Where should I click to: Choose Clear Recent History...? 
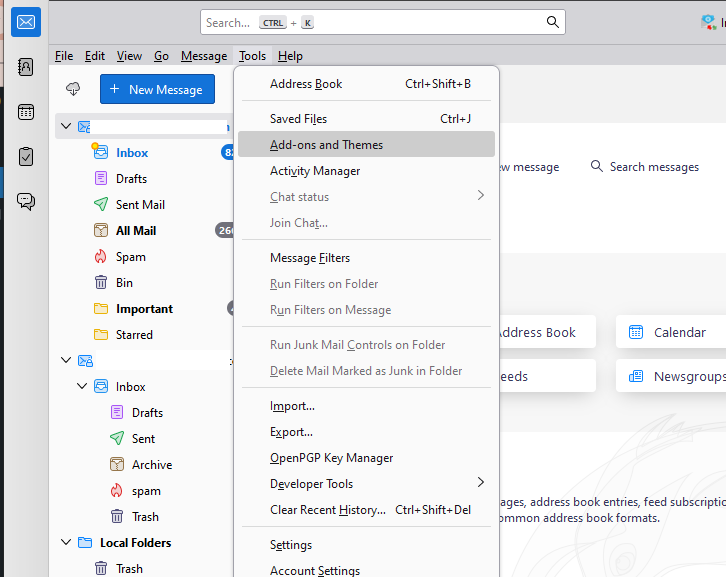tap(366, 510)
